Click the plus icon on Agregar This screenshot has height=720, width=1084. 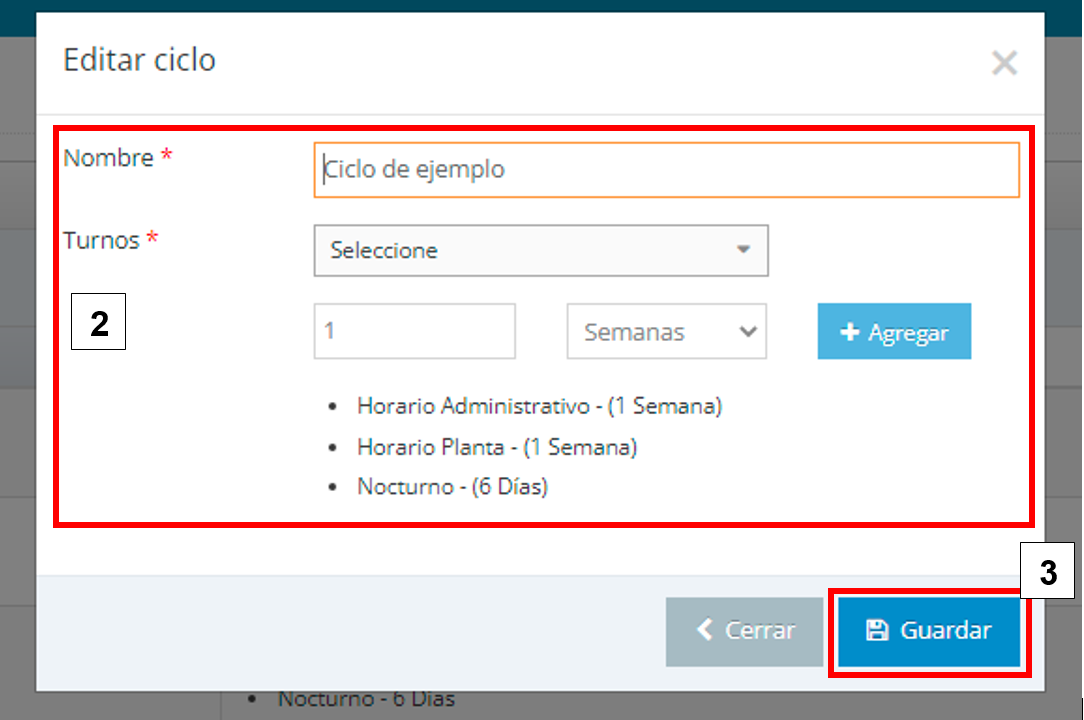[x=850, y=332]
